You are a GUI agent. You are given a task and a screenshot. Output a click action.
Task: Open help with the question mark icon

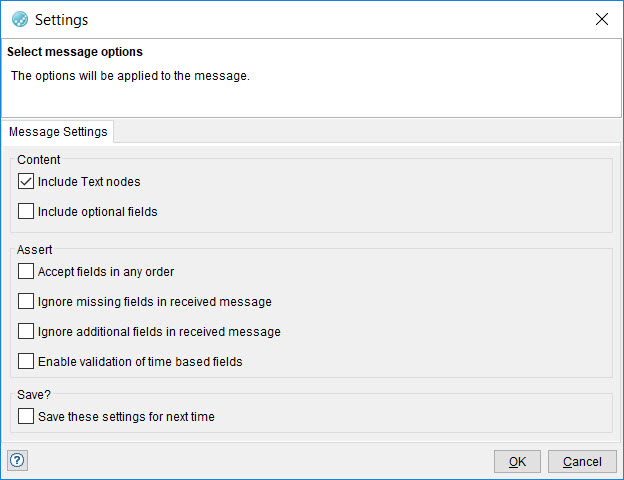[17, 460]
